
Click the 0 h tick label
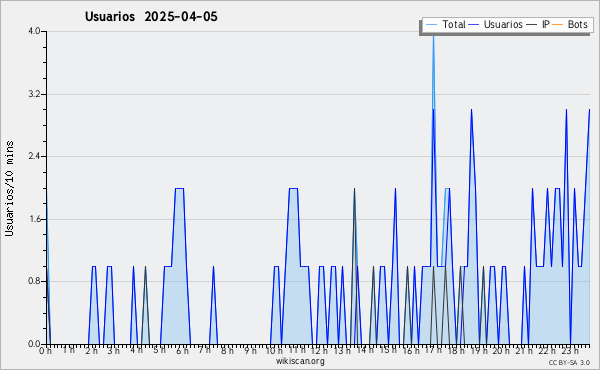pos(45,351)
